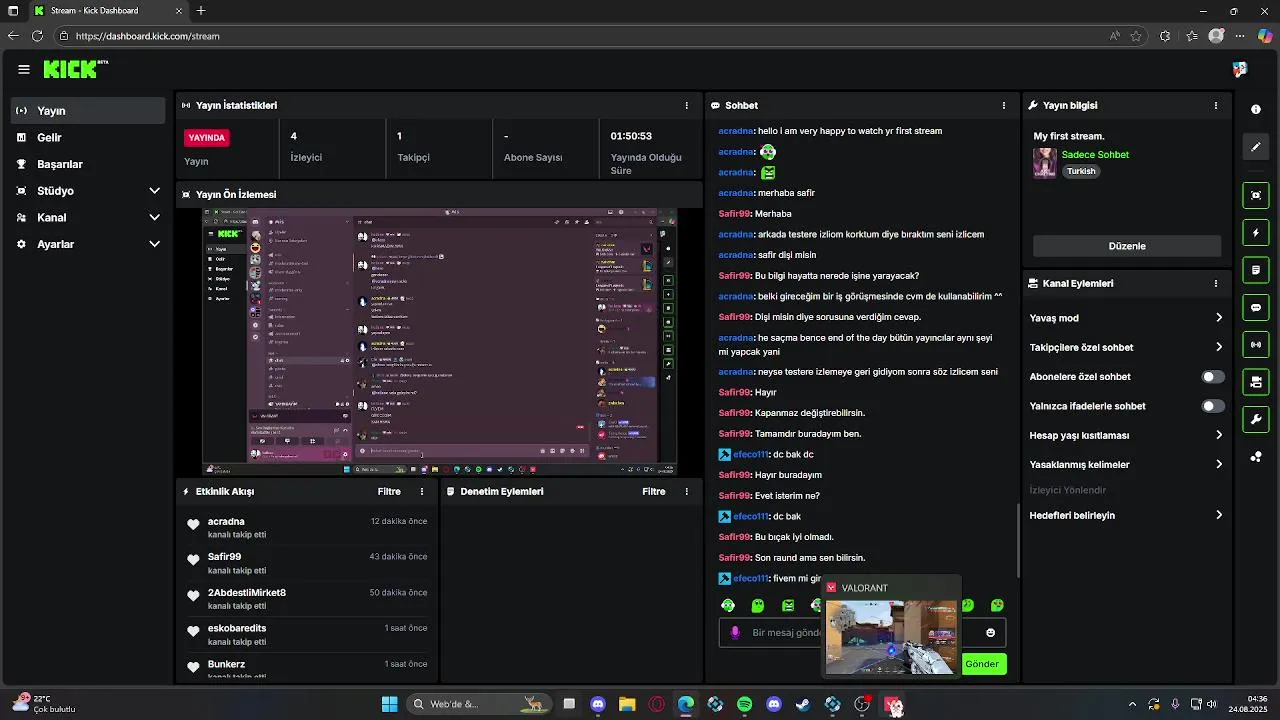This screenshot has width=1280, height=720.
Task: Open Etkinlik Akışı three-dot menu
Action: coord(422,491)
